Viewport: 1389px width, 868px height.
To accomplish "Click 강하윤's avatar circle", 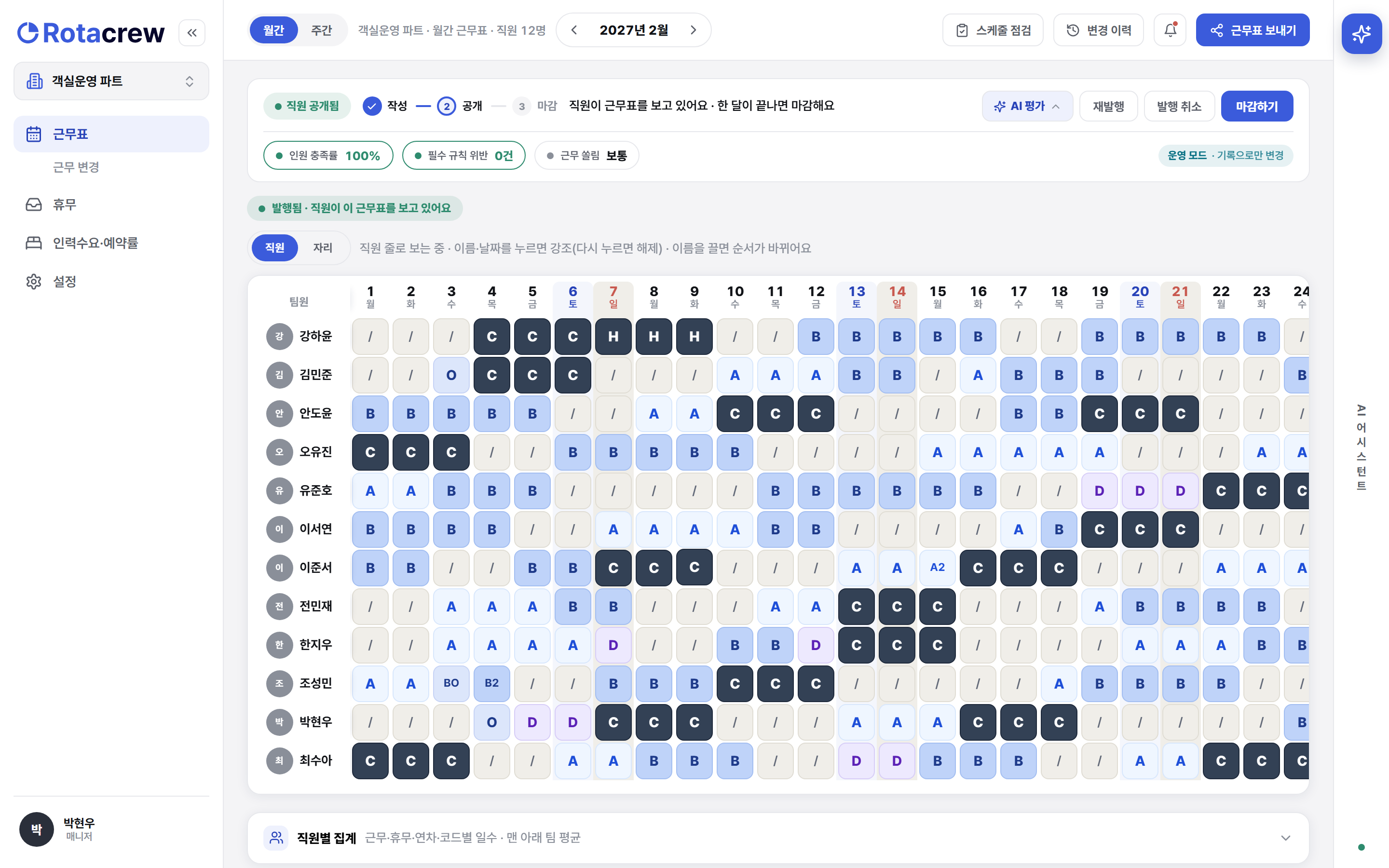I will (280, 336).
